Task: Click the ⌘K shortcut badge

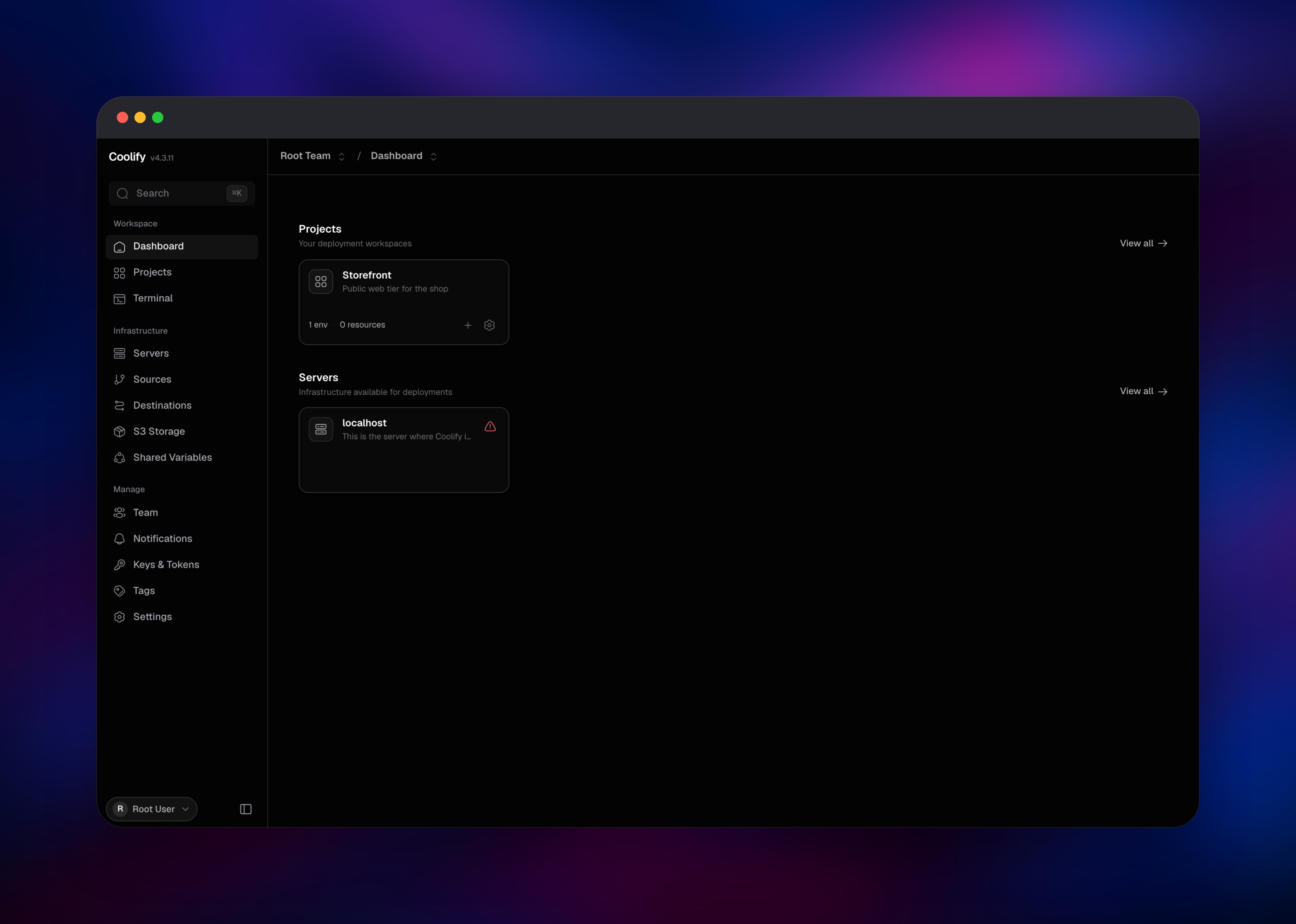Action: click(x=237, y=194)
